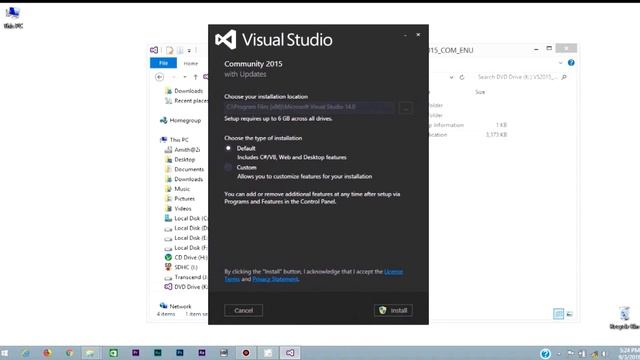Select Homegroup in the navigation pane
The width and height of the screenshot is (640, 360).
coord(180,120)
